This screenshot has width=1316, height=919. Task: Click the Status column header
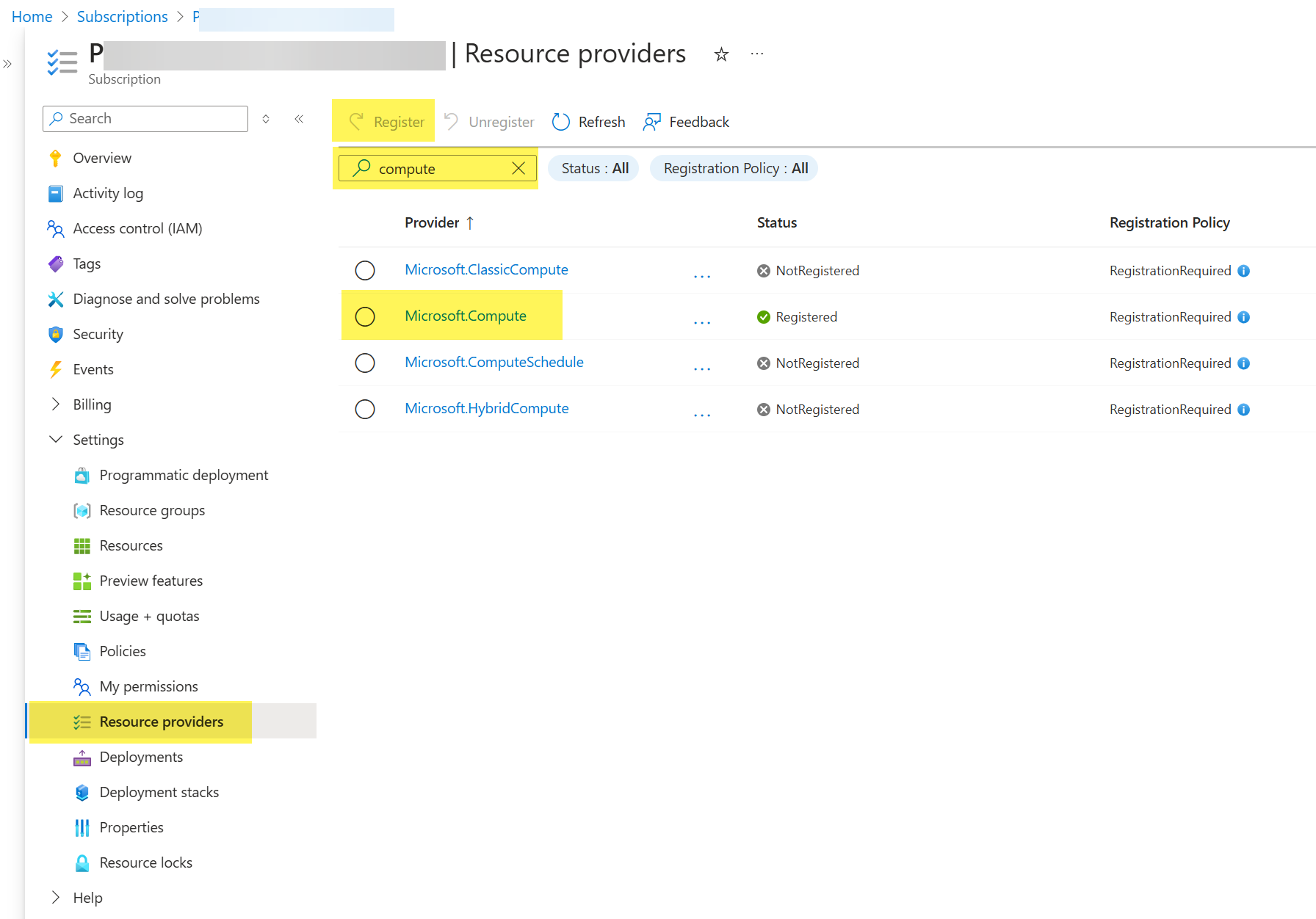(777, 222)
